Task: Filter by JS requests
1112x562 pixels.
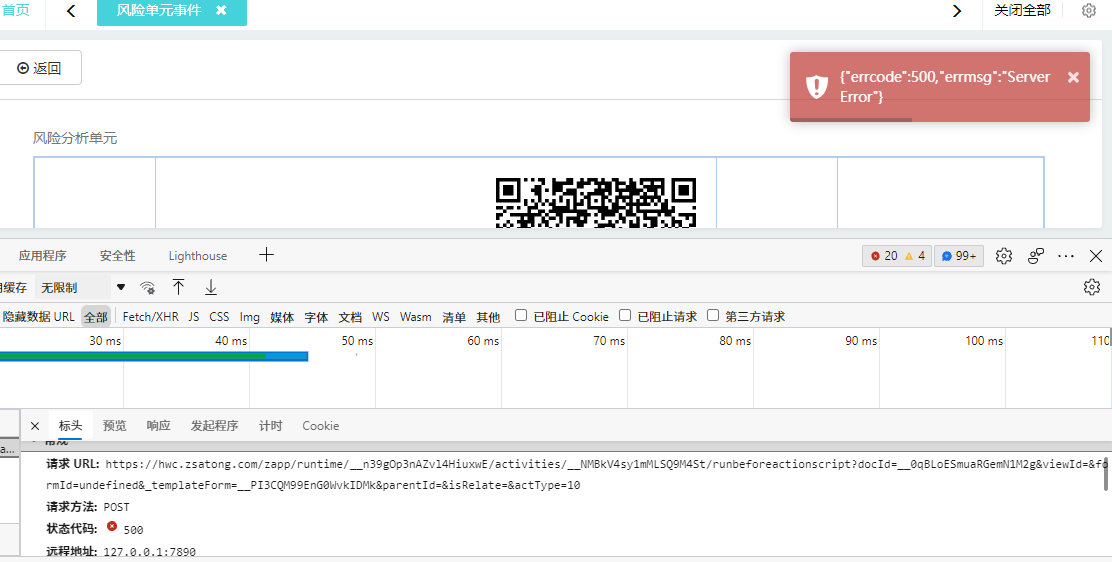Action: tap(194, 316)
